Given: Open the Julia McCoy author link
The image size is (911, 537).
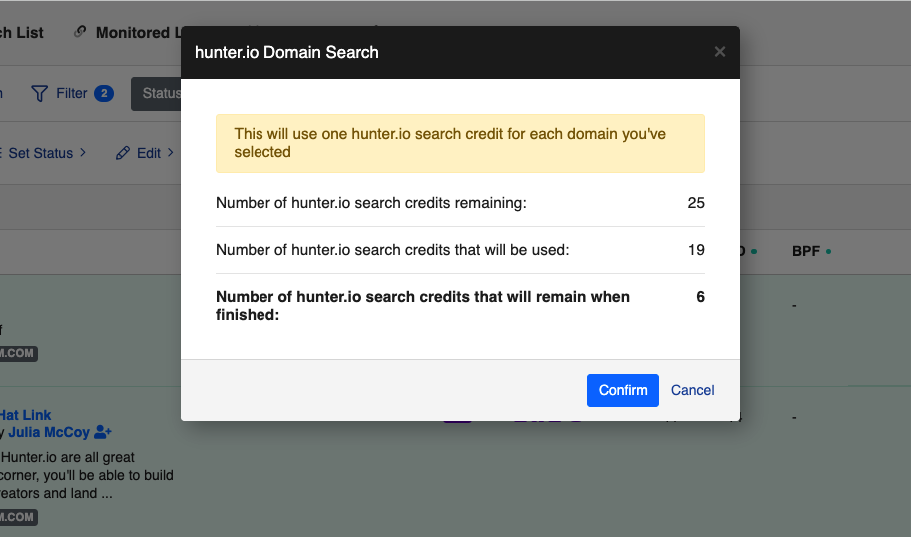Looking at the screenshot, I should pos(49,433).
